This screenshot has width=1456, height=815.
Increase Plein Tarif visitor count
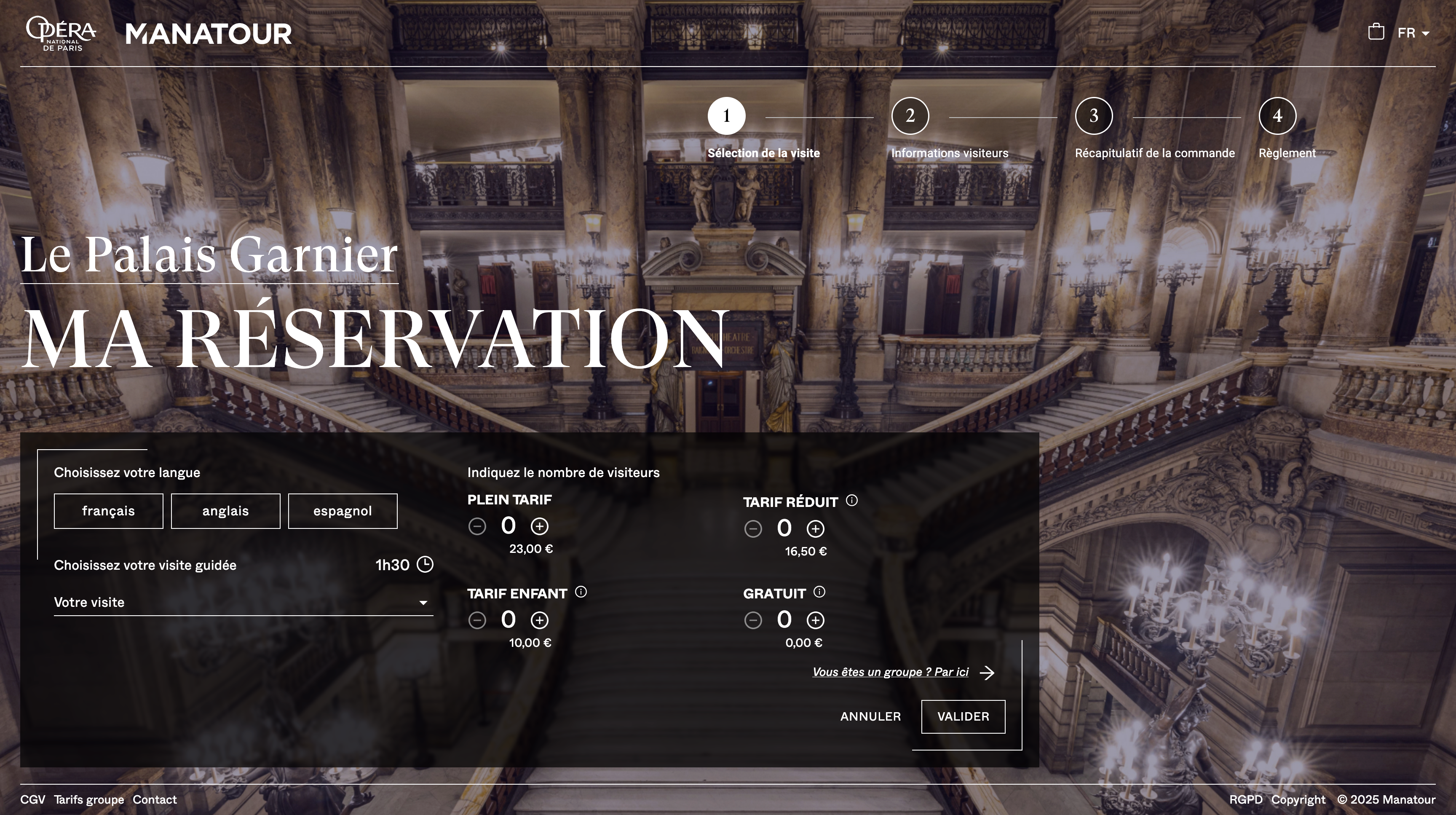(x=539, y=527)
